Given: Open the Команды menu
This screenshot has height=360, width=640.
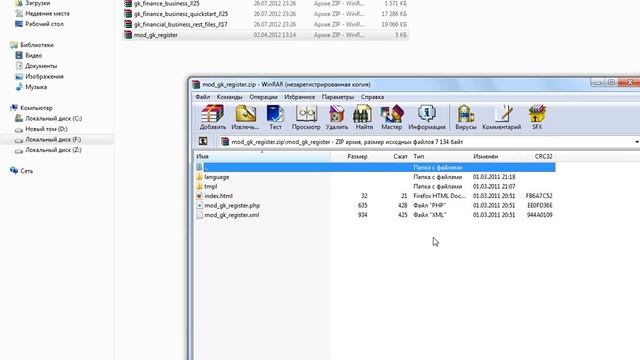Looking at the screenshot, I should click(x=229, y=97).
